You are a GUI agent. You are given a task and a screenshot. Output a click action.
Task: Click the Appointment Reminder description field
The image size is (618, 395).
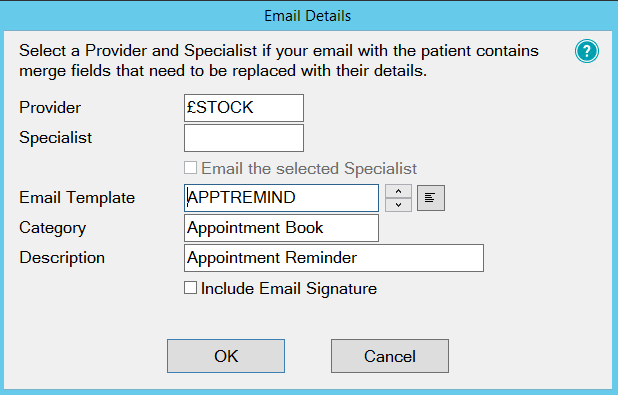pyautogui.click(x=334, y=258)
